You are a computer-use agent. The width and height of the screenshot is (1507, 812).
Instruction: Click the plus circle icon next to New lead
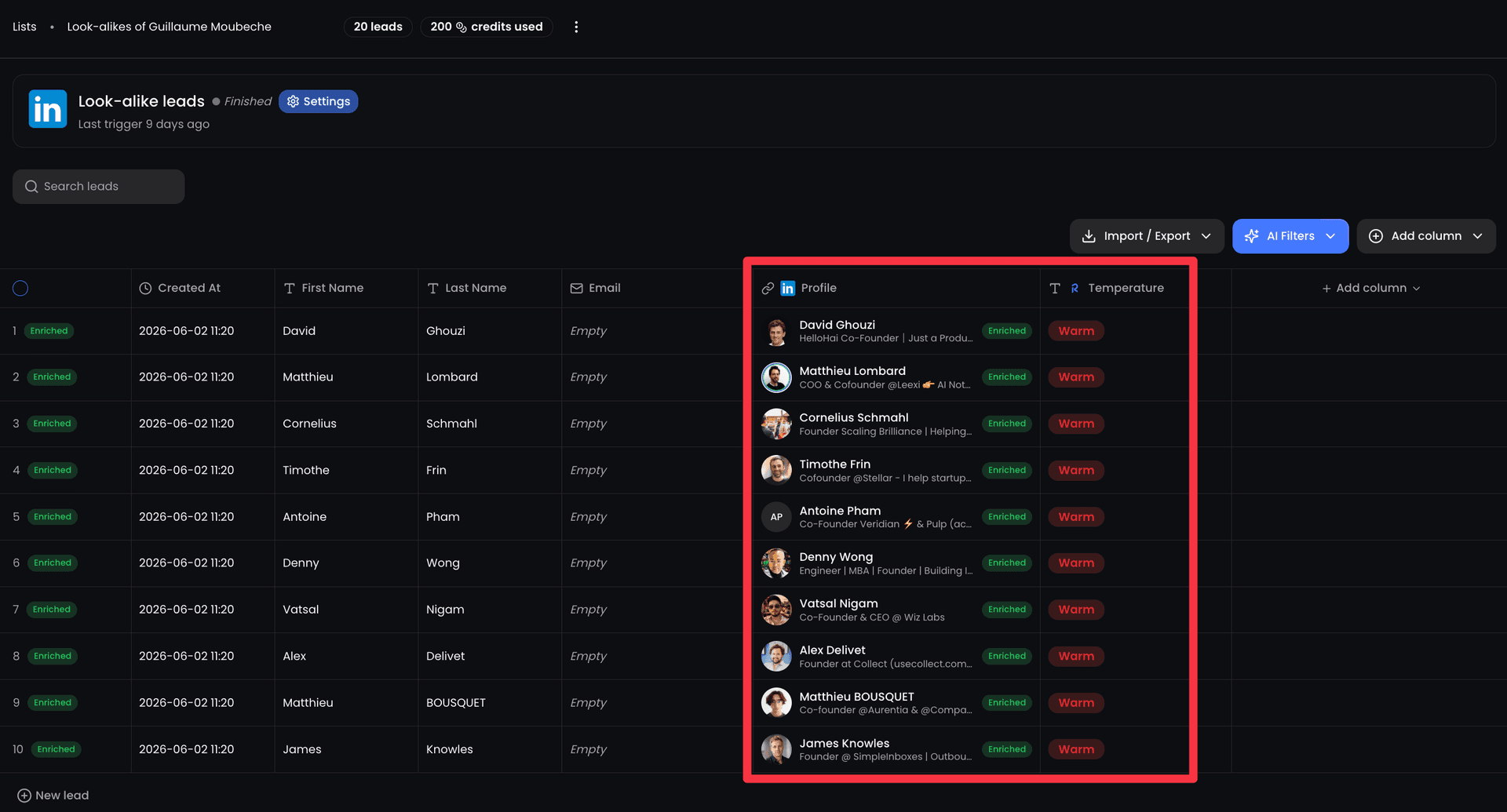[24, 796]
